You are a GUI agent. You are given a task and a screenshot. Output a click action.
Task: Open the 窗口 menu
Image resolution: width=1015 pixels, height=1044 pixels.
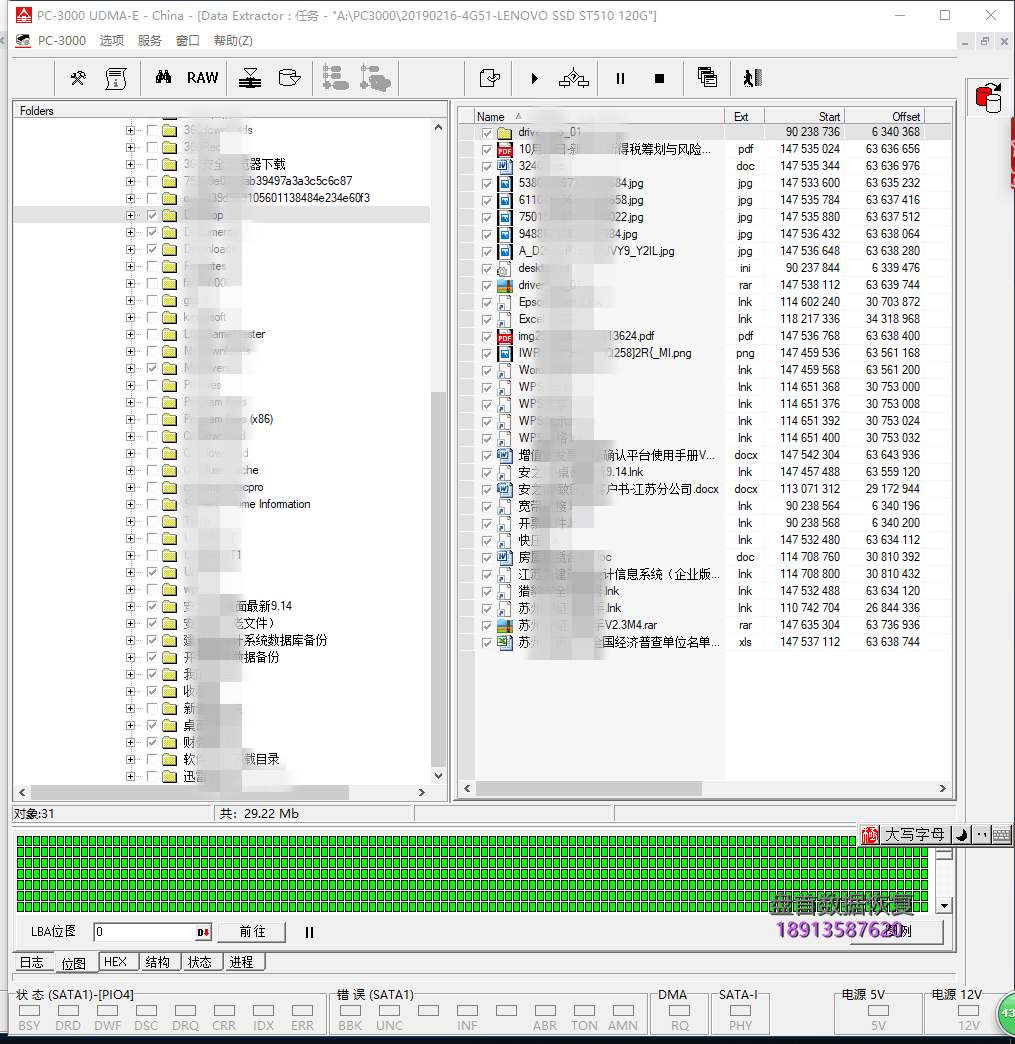pos(188,41)
